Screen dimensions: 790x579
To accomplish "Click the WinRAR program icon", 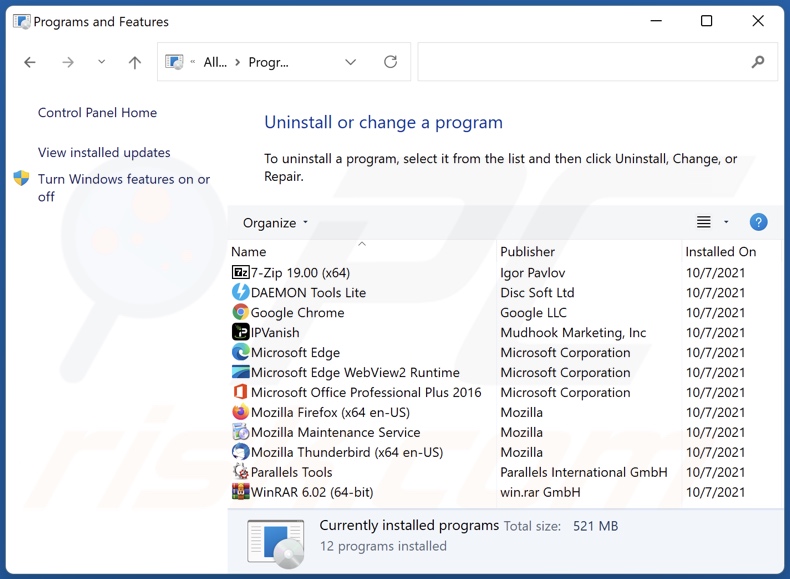I will 240,492.
